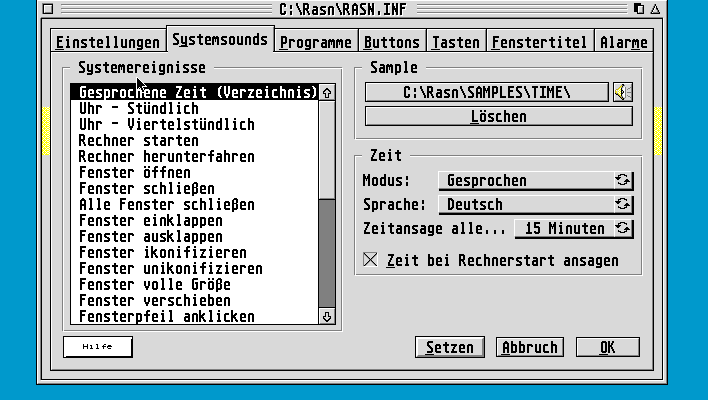Open the Sprache 'Deutsch' selector
Image resolution: width=708 pixels, height=400 pixels.
526,205
